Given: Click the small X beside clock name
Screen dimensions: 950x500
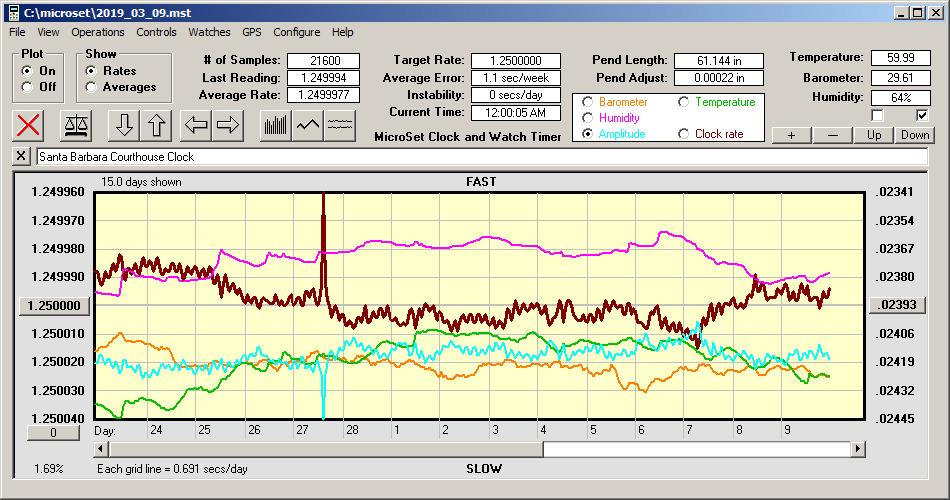Looking at the screenshot, I should point(21,156).
